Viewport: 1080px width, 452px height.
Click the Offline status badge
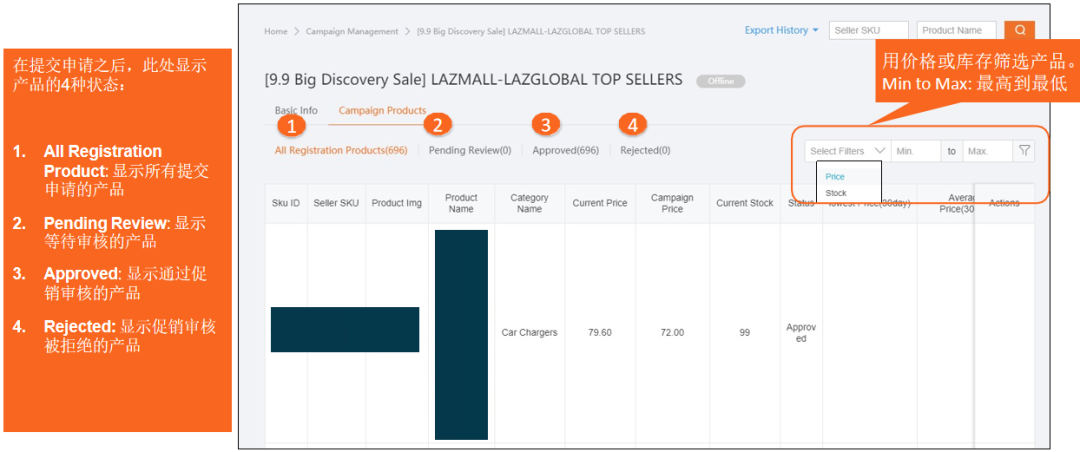720,81
